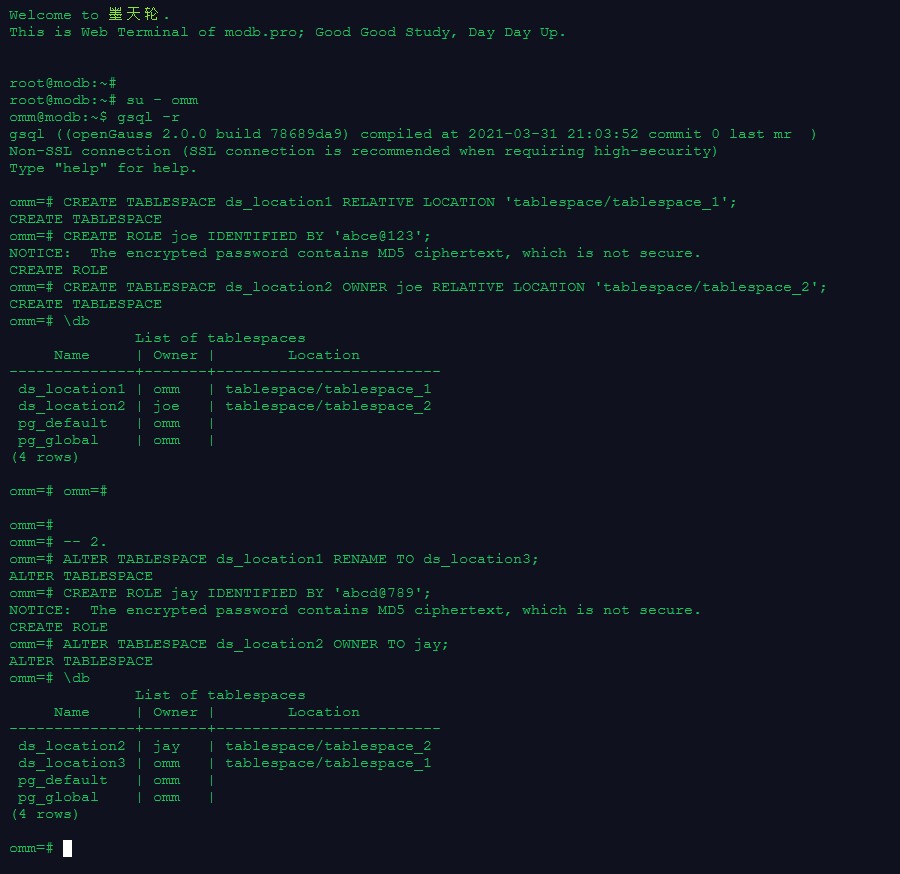
Task: Click the terminal cursor block at the last prompt
Action: click(x=67, y=848)
